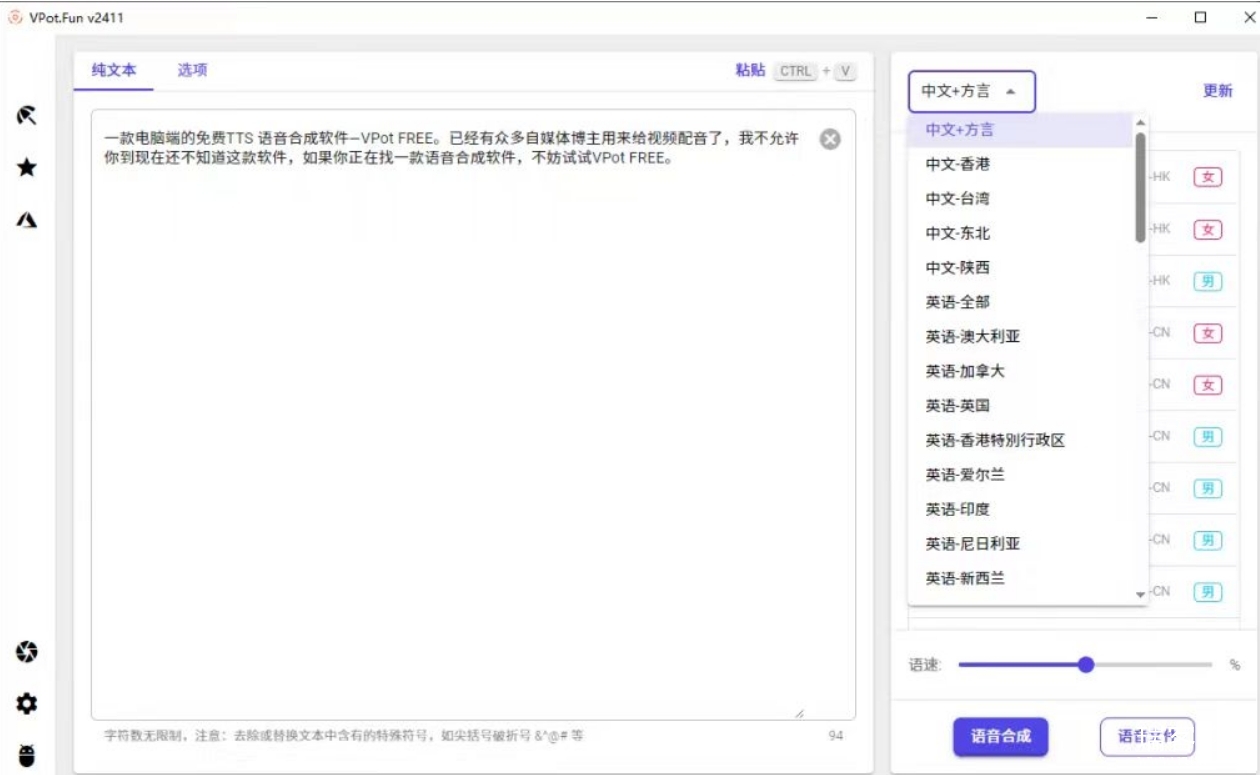Click the VPot.Fun logo in title bar

pos(15,18)
